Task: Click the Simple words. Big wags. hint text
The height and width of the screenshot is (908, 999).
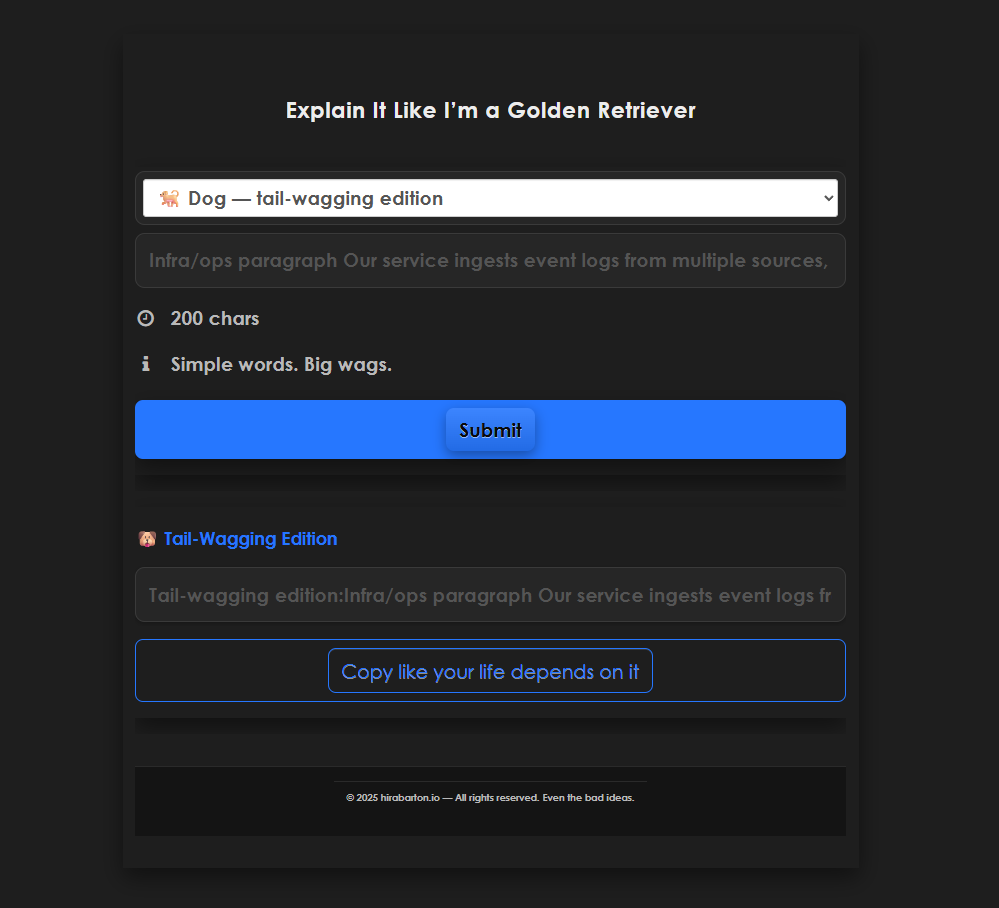Action: pyautogui.click(x=281, y=364)
